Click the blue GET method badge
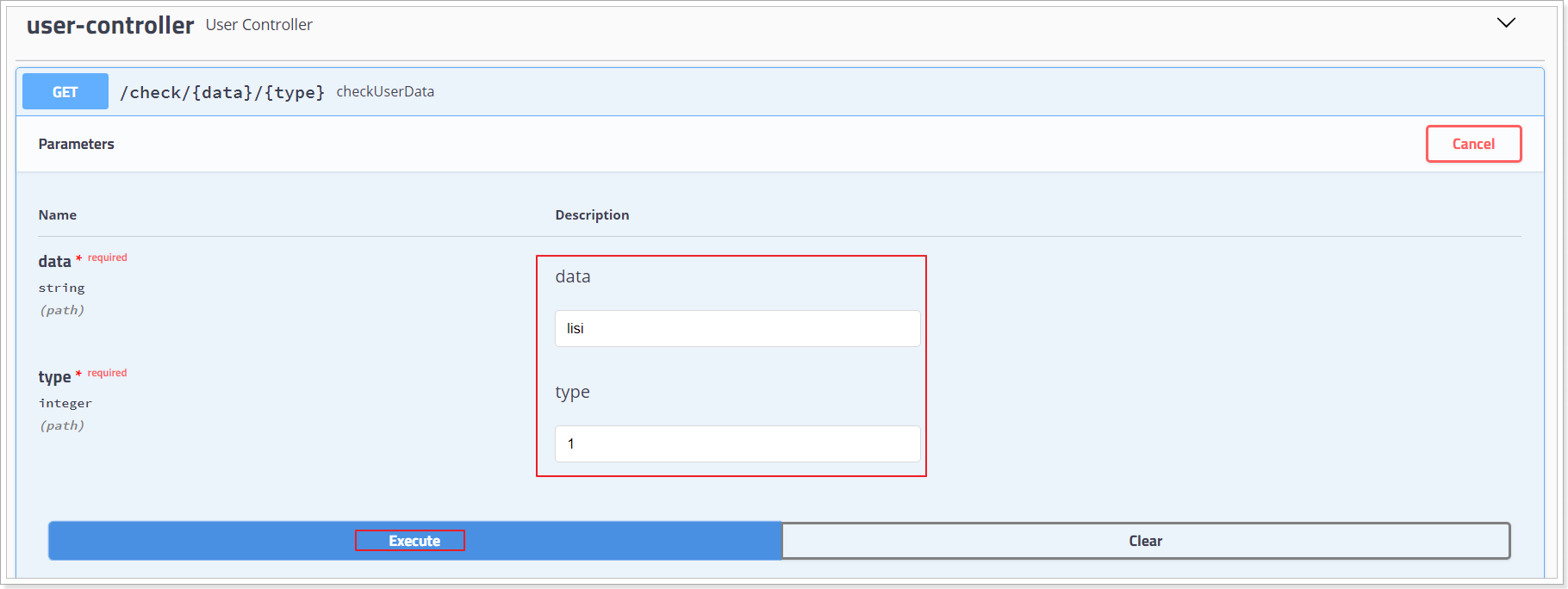This screenshot has width=1568, height=589. pyautogui.click(x=65, y=91)
